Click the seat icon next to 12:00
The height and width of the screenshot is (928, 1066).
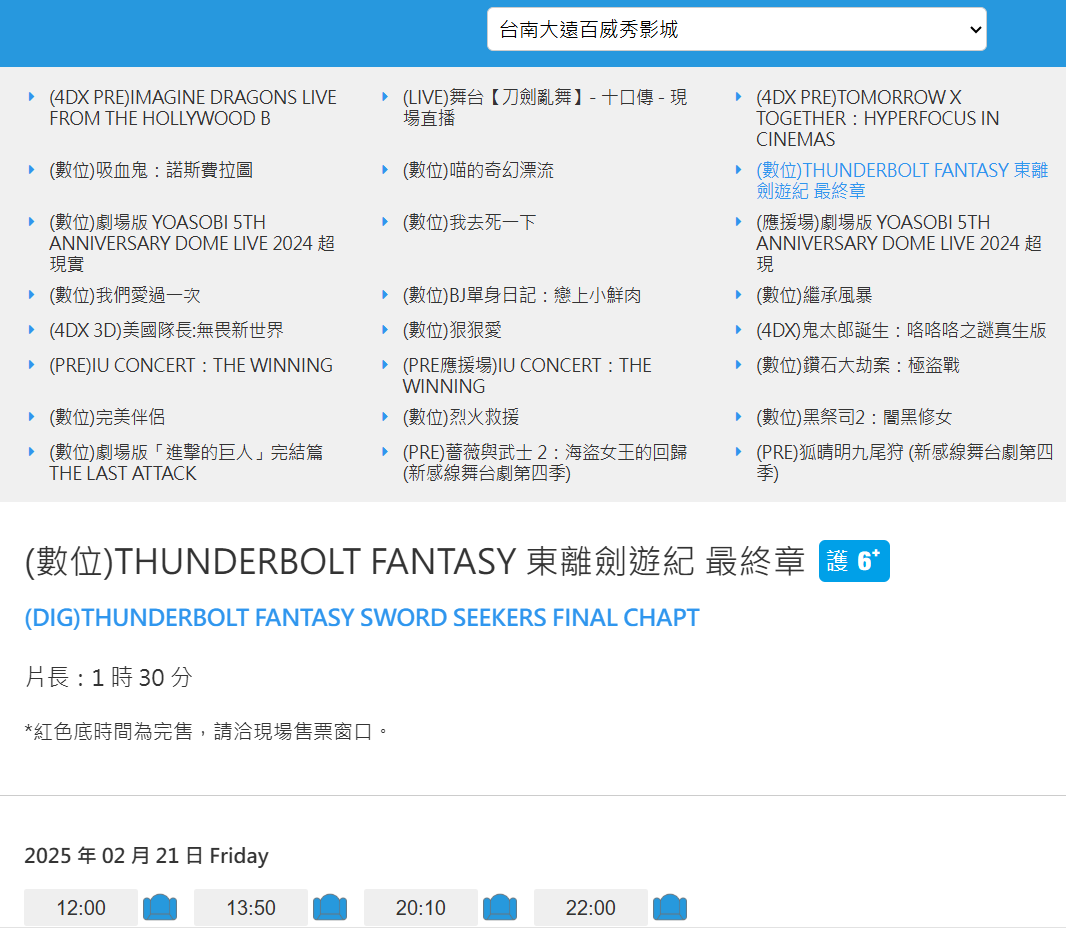(x=160, y=908)
